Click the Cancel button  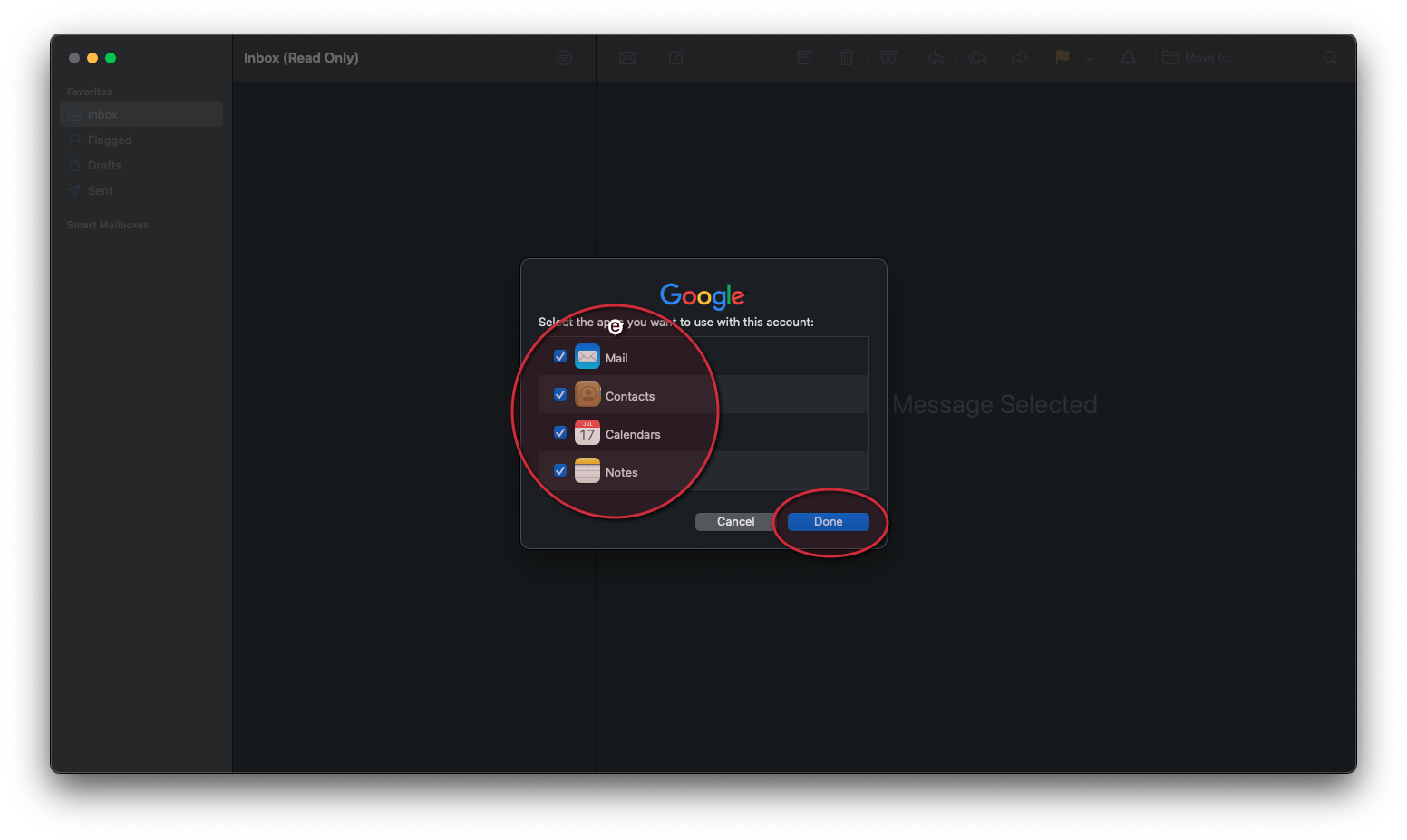click(735, 522)
